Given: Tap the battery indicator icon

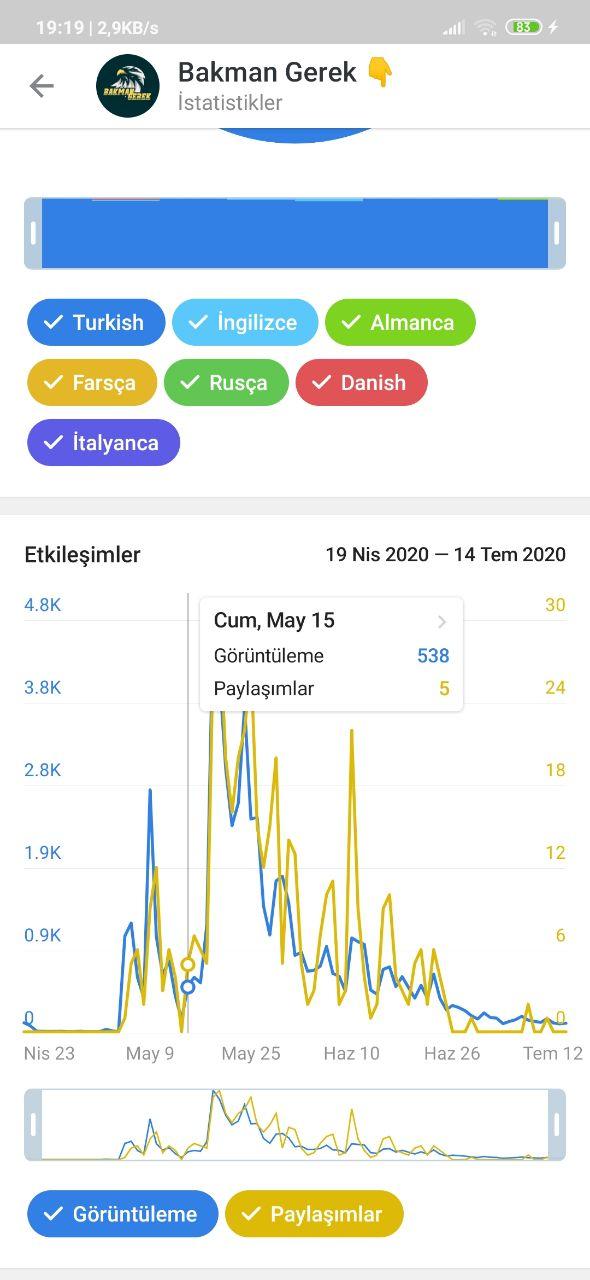Looking at the screenshot, I should click(524, 27).
